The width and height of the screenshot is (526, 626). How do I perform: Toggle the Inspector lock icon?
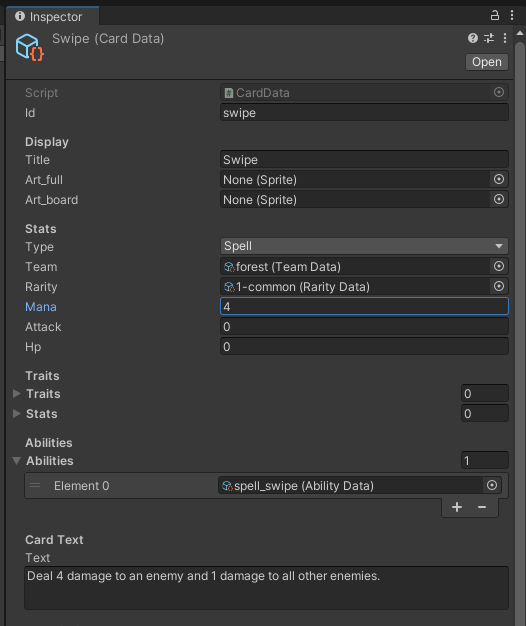[x=494, y=16]
